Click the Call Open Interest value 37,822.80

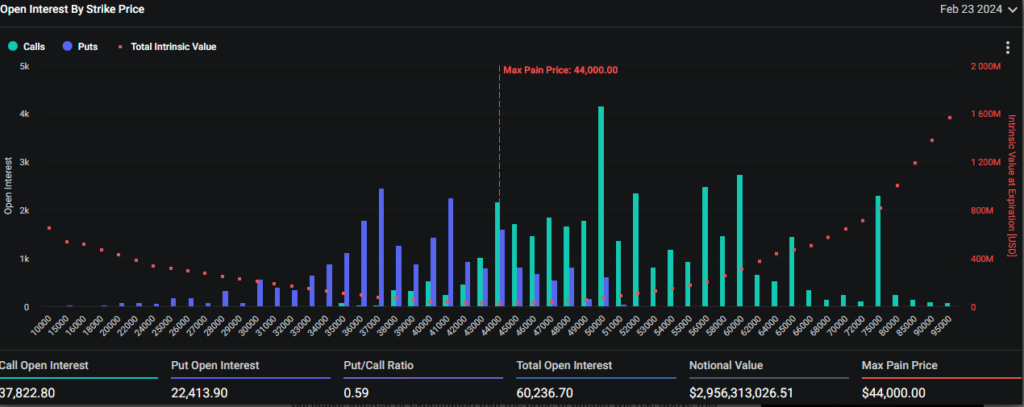27,393
